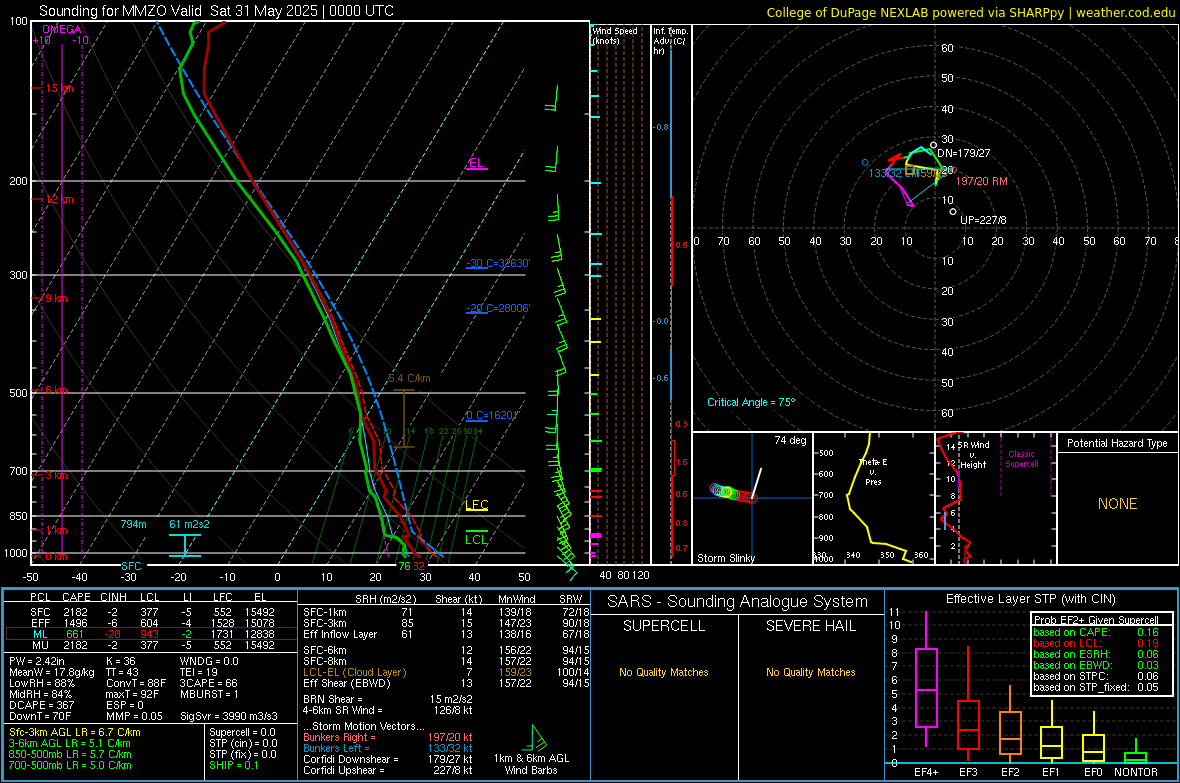Select the magenta EL level marker

(x=476, y=163)
